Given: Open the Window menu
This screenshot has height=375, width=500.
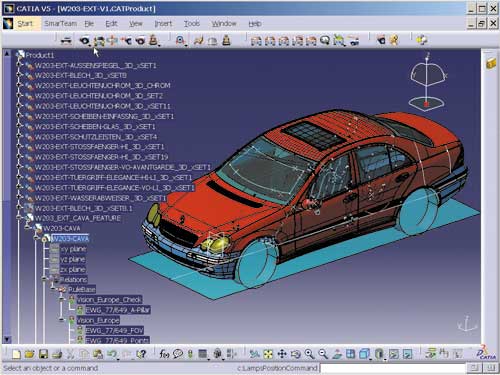Looking at the screenshot, I should point(224,24).
